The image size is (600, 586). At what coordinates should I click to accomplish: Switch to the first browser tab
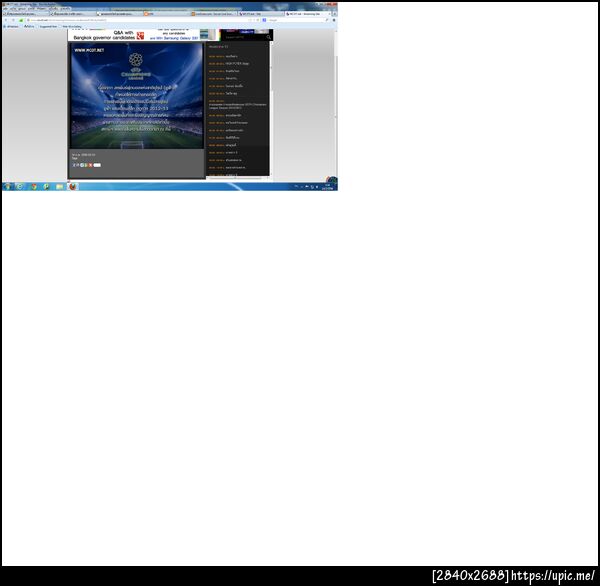25,14
